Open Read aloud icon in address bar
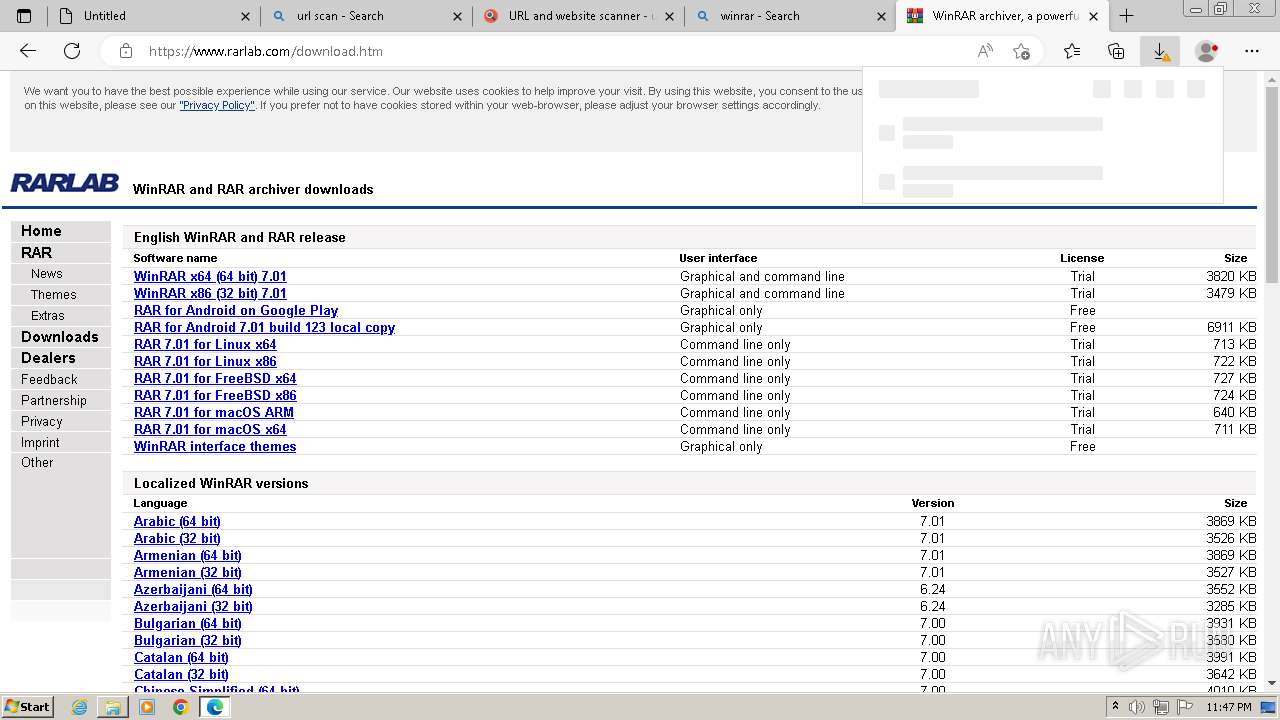1280x720 pixels. pos(985,51)
